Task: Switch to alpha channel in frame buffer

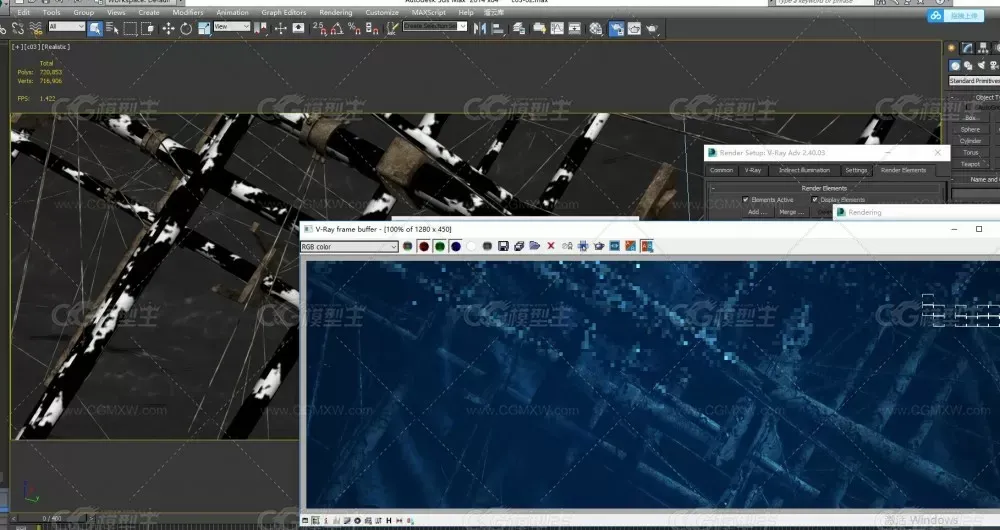Action: 471,246
